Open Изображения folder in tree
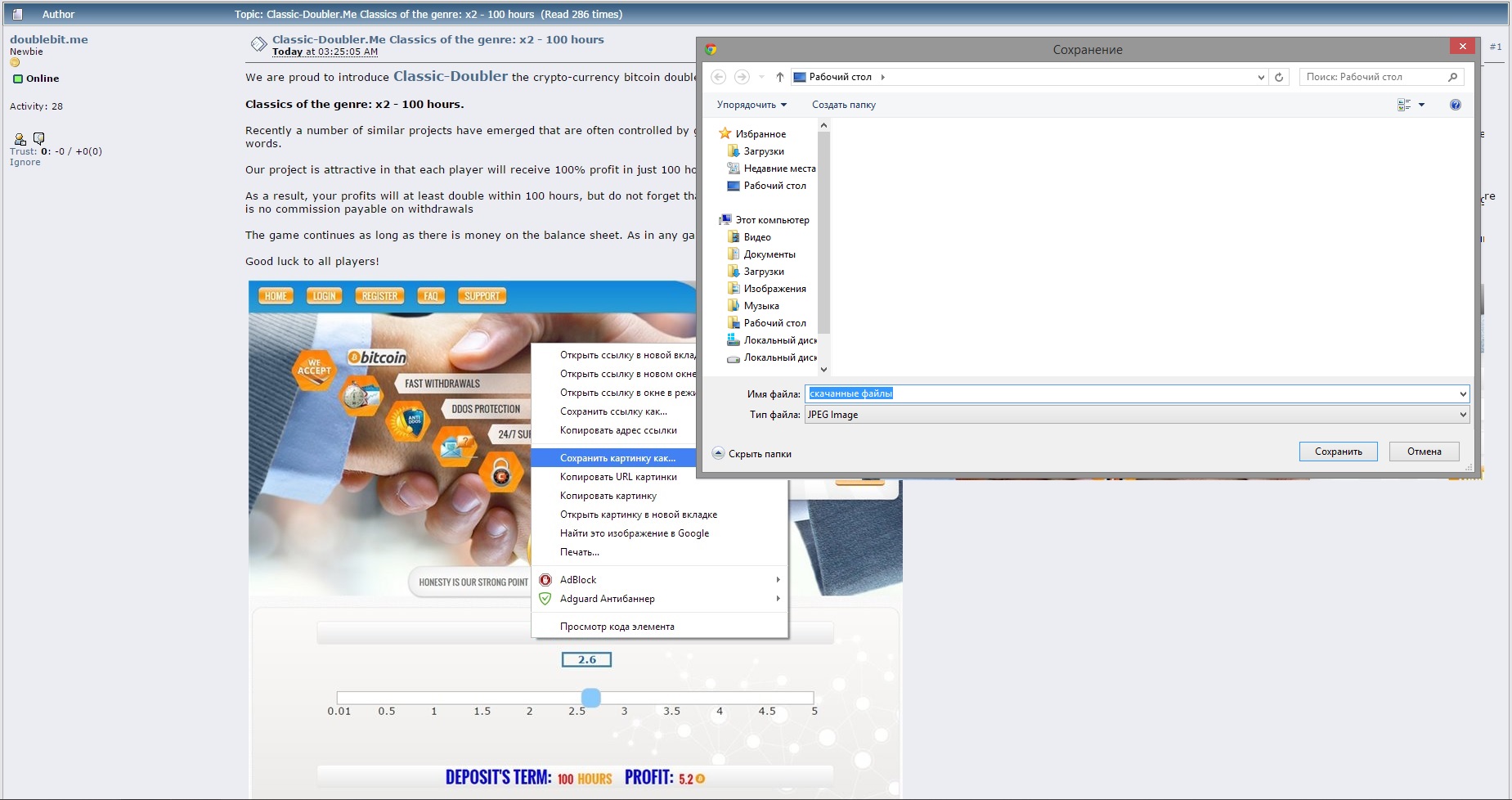 [x=767, y=289]
